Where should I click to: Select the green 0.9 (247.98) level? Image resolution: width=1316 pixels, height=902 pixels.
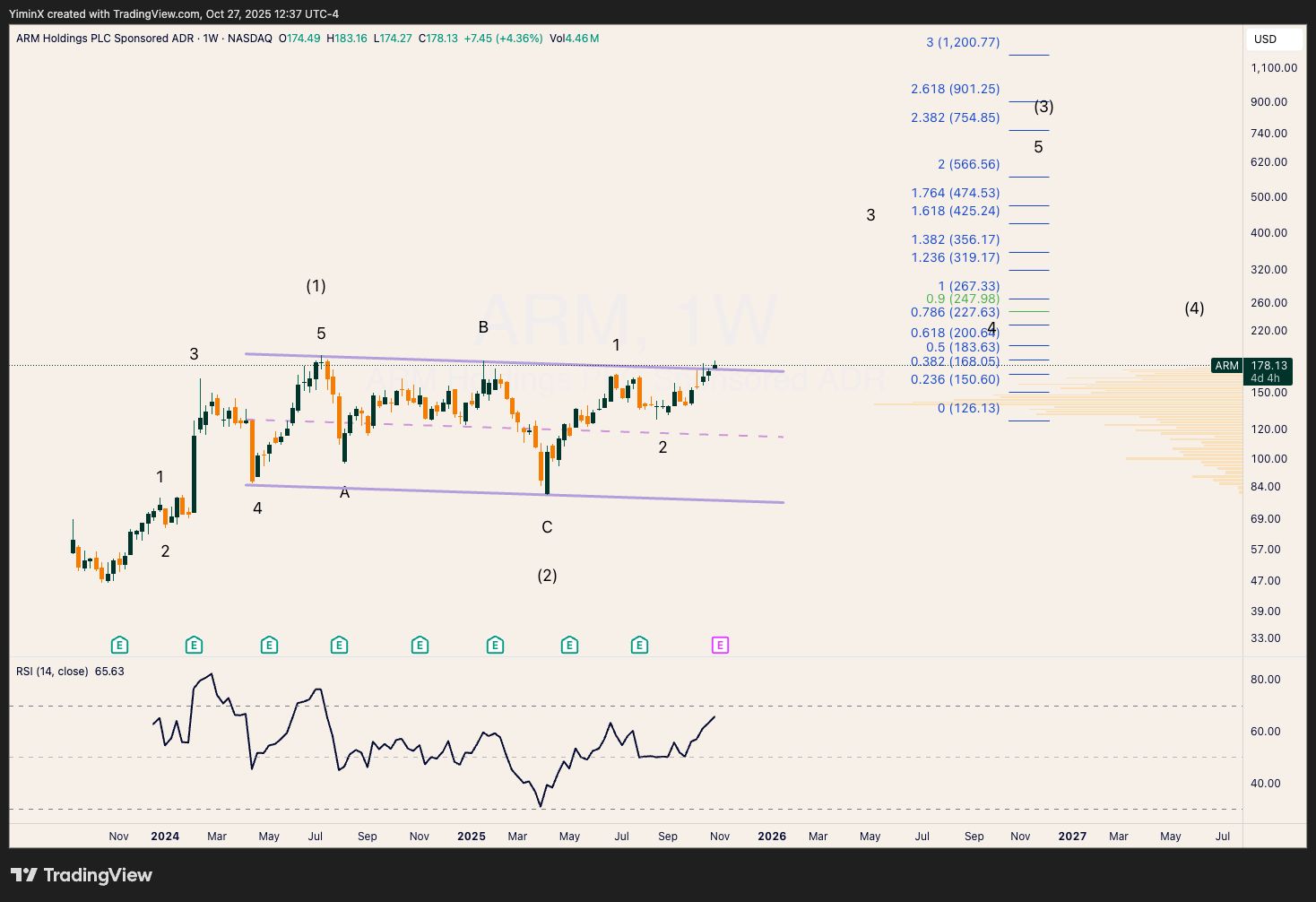pyautogui.click(x=963, y=299)
